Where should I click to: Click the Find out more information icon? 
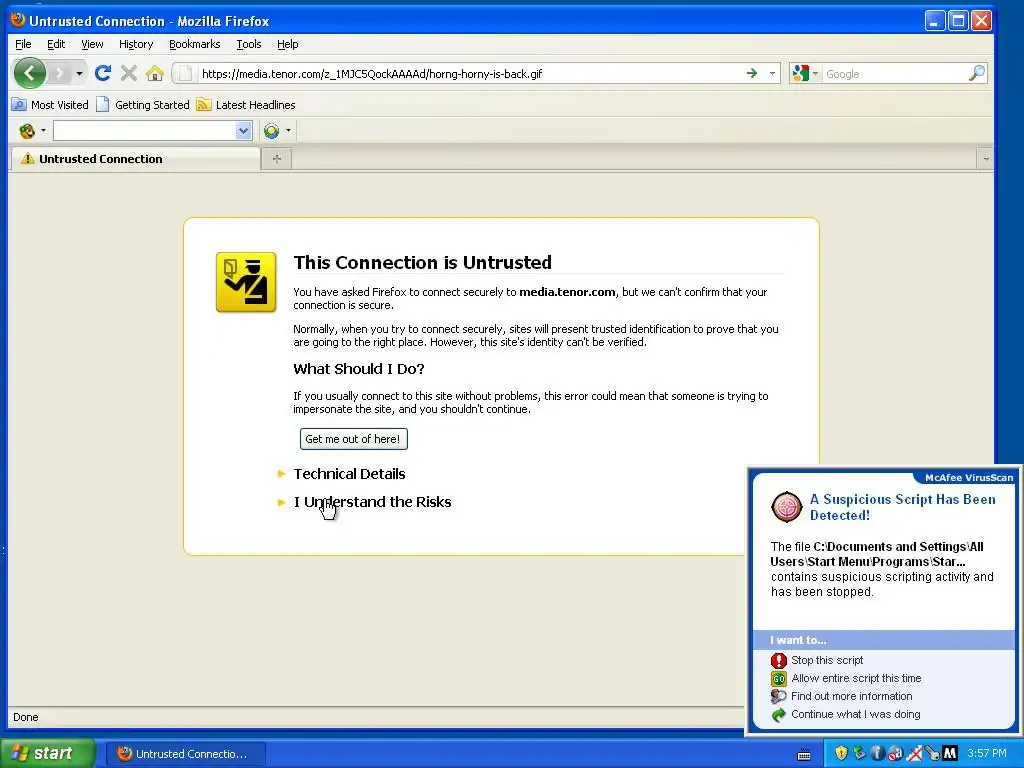click(x=778, y=696)
